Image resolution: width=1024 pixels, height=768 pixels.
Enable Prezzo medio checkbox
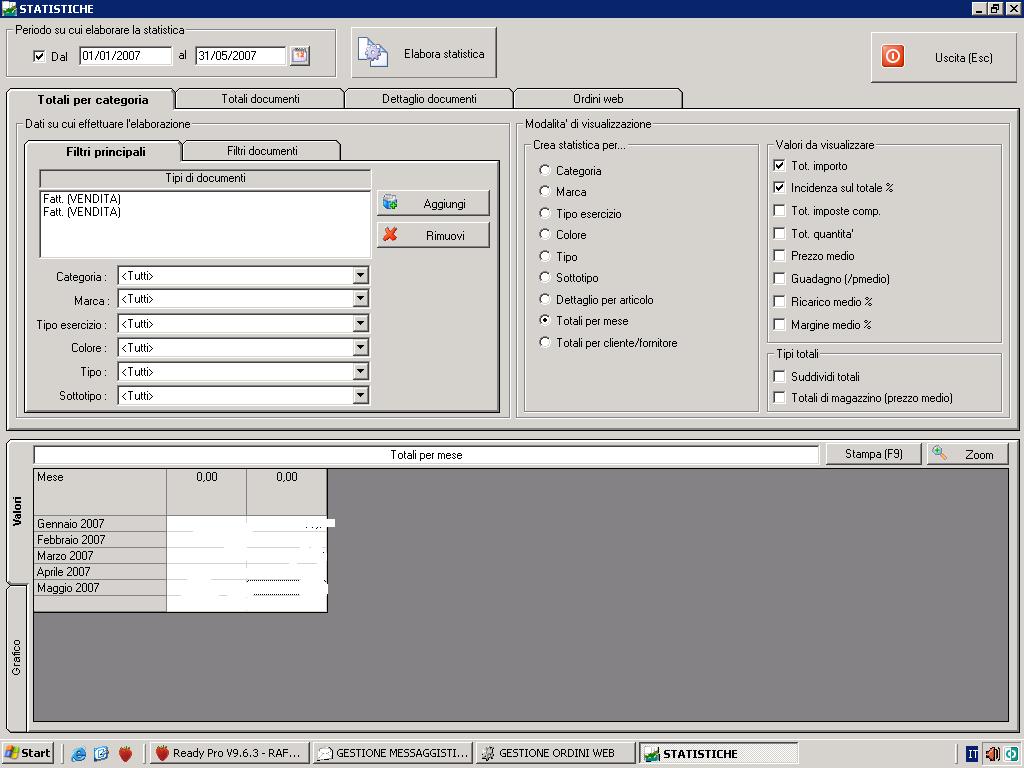coord(779,255)
